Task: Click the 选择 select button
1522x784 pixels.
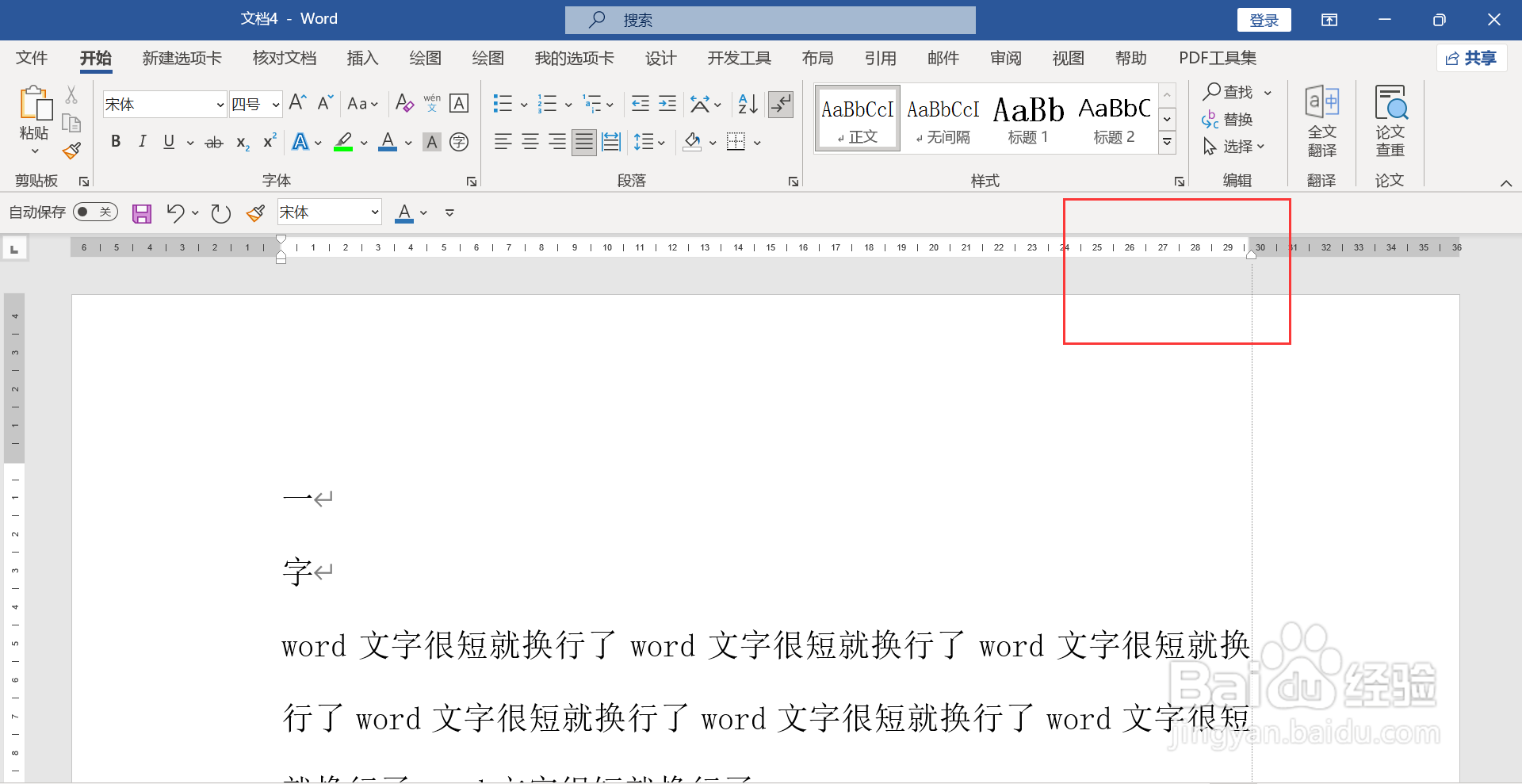Action: pos(1233,147)
